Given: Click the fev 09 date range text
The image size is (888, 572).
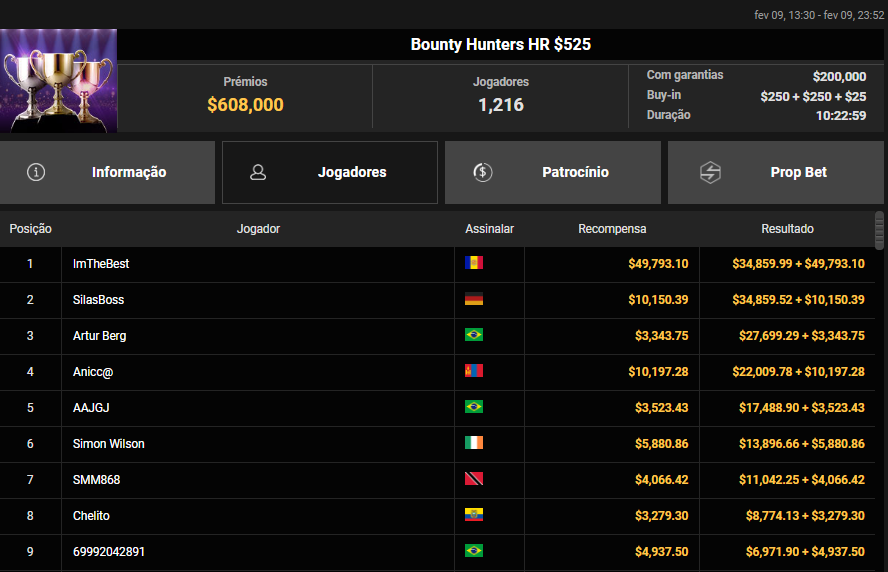Looking at the screenshot, I should 819,15.
